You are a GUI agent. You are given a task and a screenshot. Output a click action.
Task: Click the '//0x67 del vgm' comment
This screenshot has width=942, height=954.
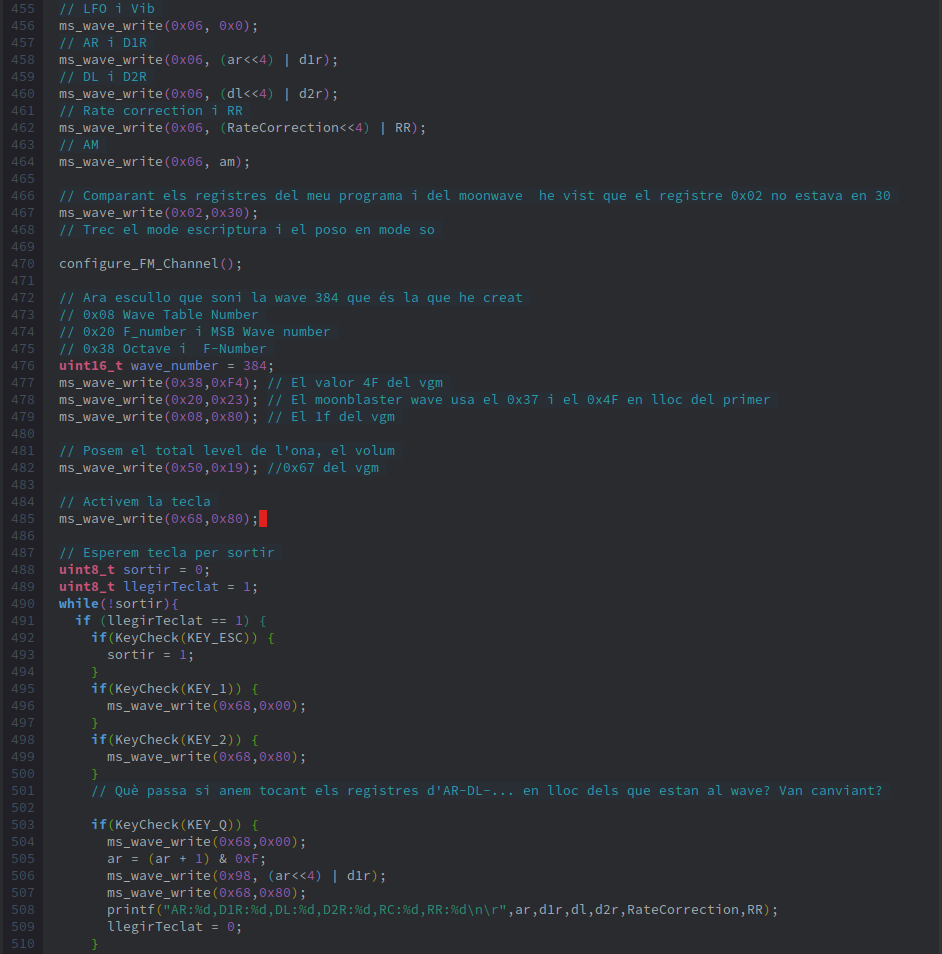tap(323, 468)
